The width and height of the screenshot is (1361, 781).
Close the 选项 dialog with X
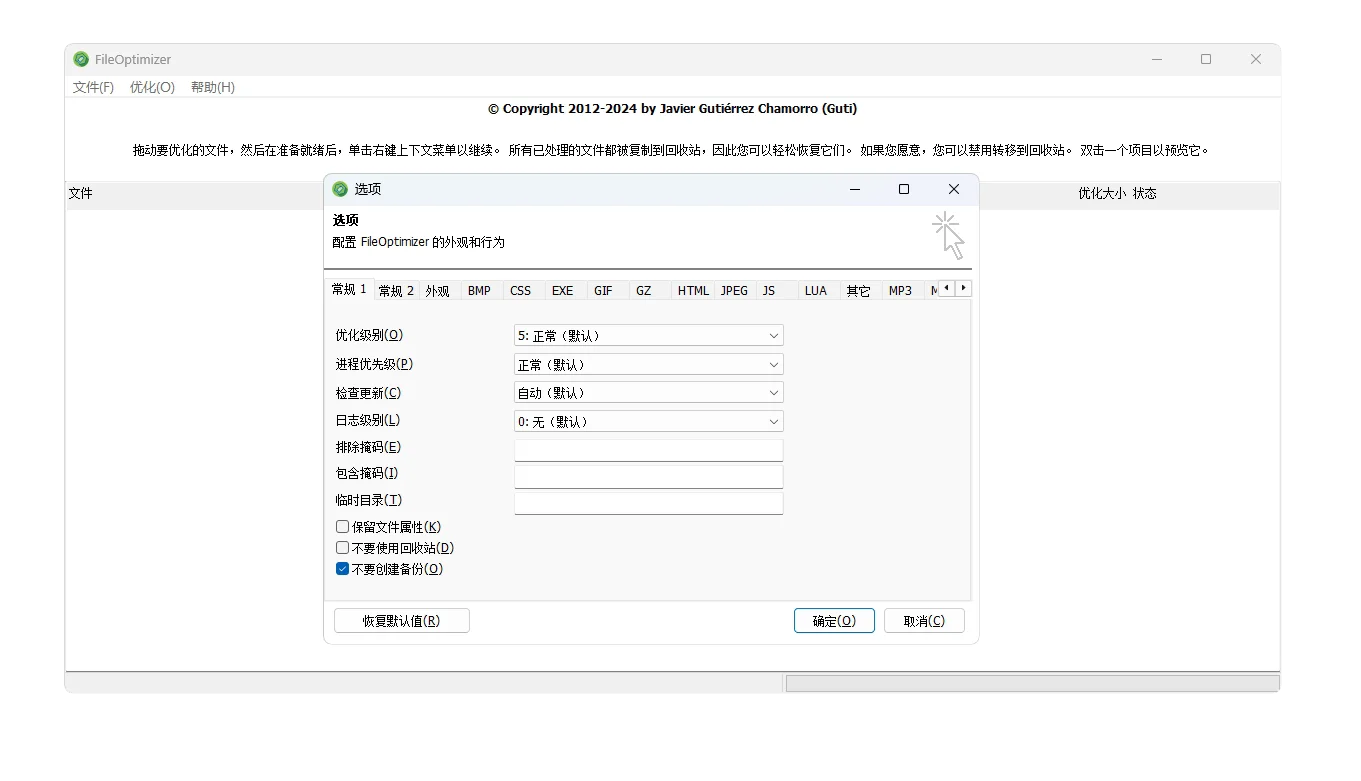(x=954, y=189)
